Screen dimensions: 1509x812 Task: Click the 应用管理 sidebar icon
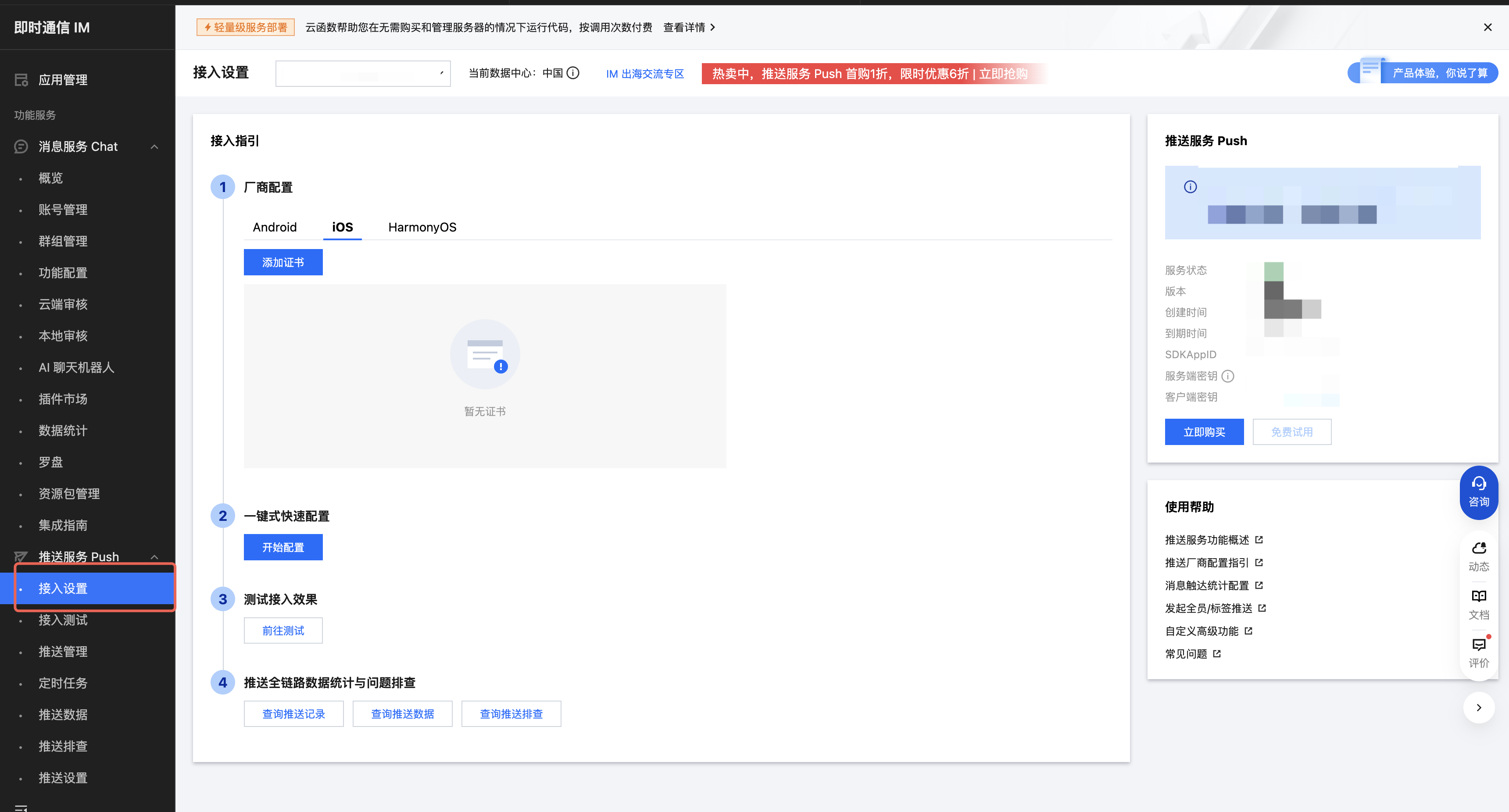21,80
